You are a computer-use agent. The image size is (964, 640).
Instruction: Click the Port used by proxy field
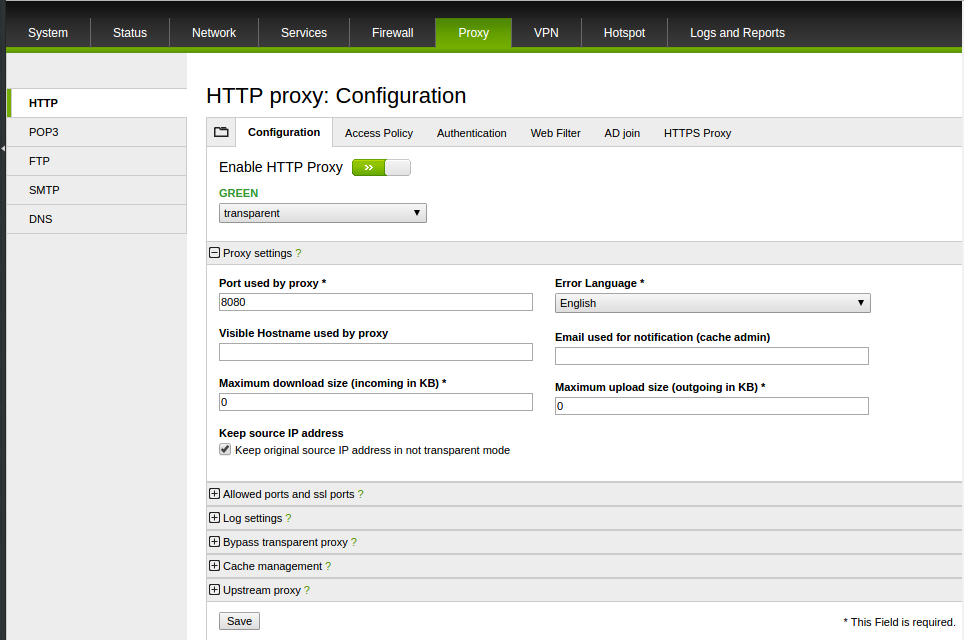point(375,302)
